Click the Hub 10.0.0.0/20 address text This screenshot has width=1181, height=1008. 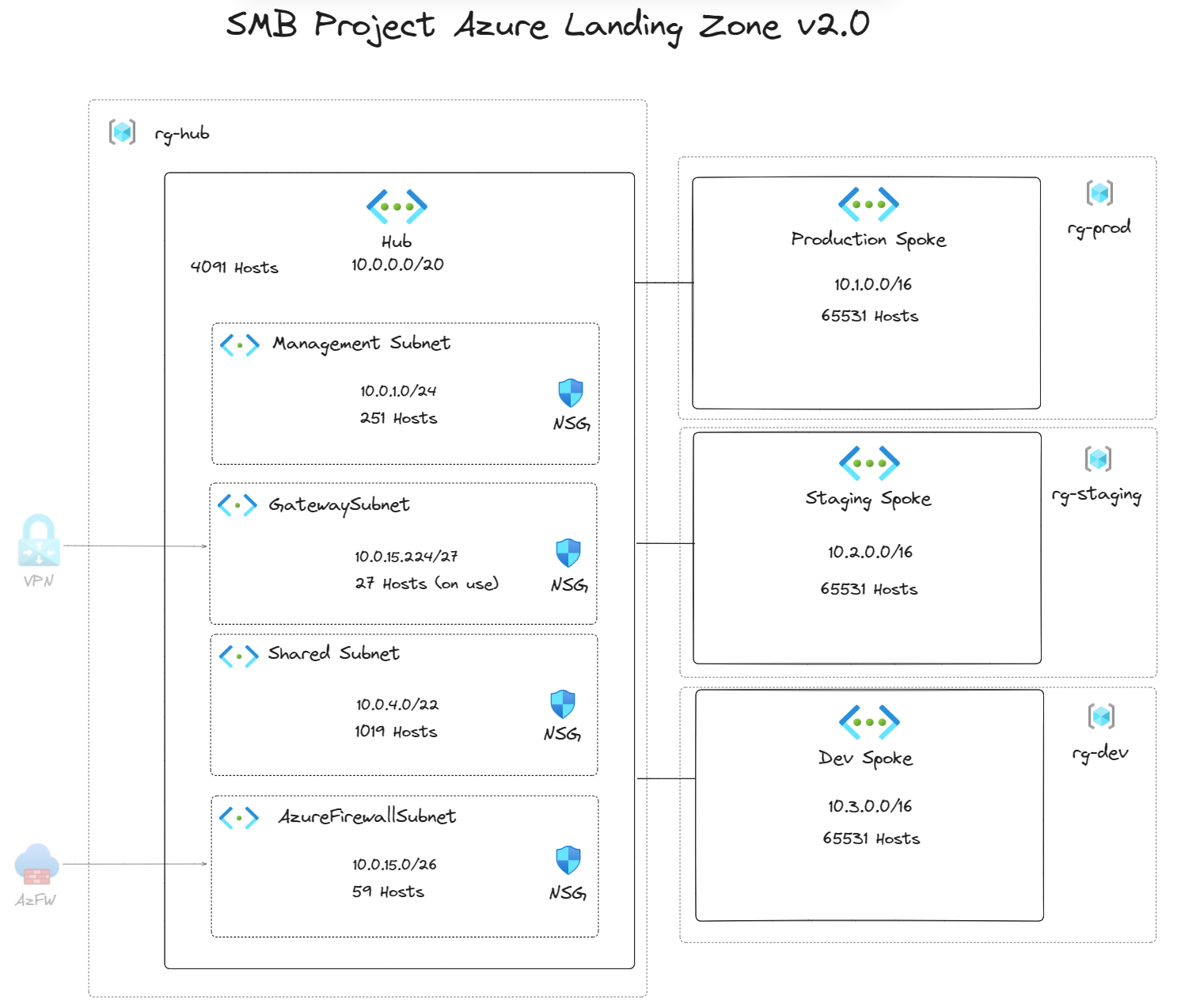click(397, 264)
